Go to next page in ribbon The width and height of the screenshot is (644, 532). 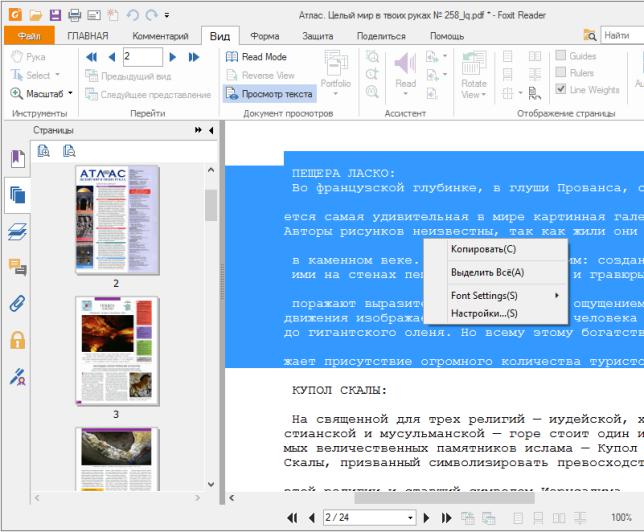point(173,57)
